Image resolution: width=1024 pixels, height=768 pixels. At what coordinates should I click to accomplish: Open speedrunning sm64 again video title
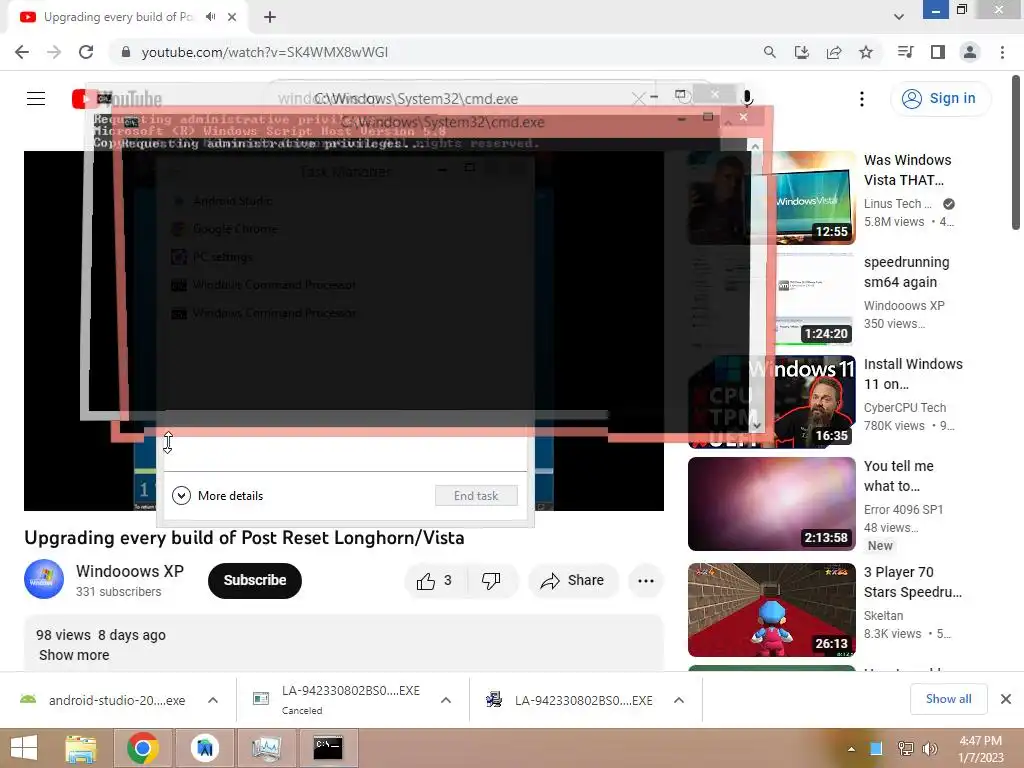906,272
